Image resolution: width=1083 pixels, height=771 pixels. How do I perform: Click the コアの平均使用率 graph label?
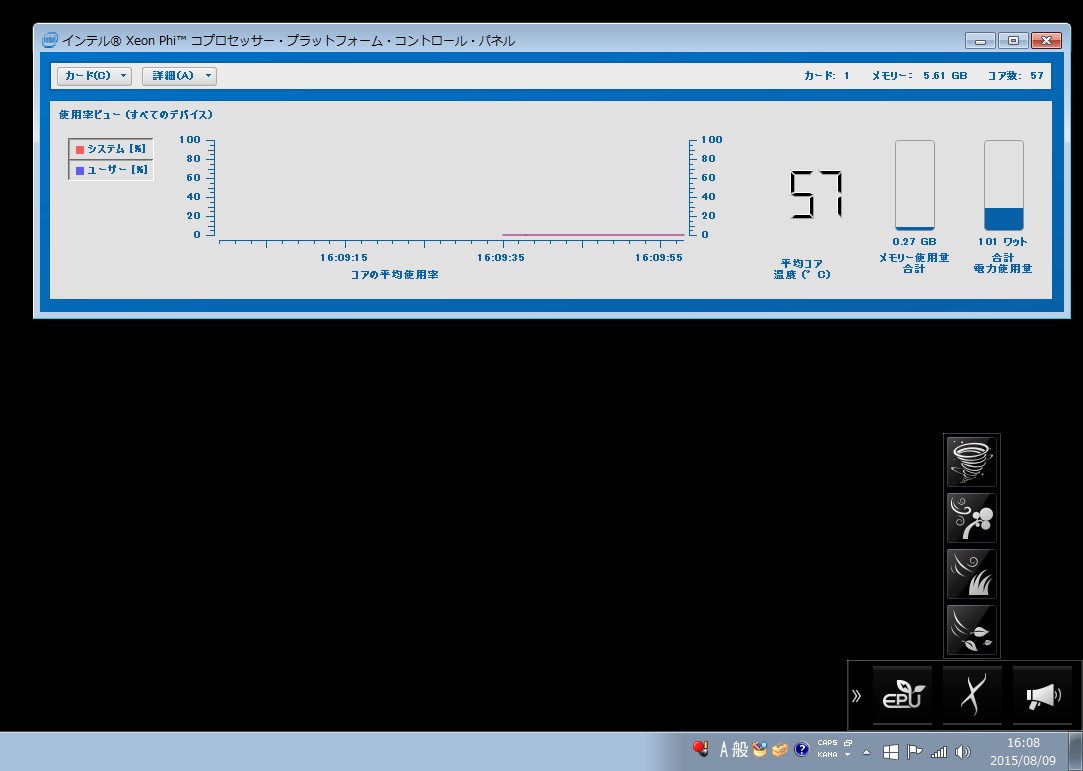(x=394, y=275)
